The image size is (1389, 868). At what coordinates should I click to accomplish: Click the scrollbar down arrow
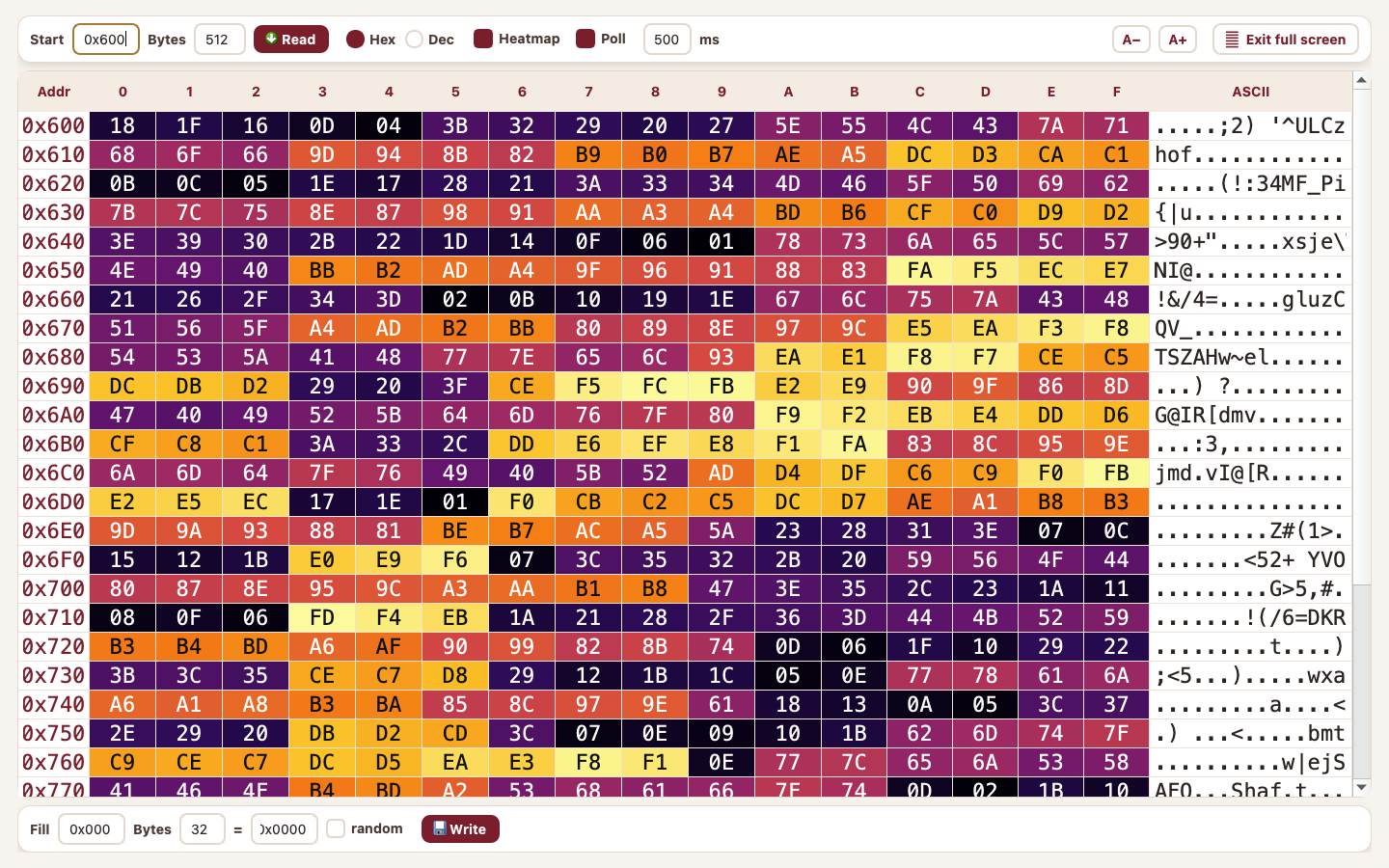pos(1362,788)
